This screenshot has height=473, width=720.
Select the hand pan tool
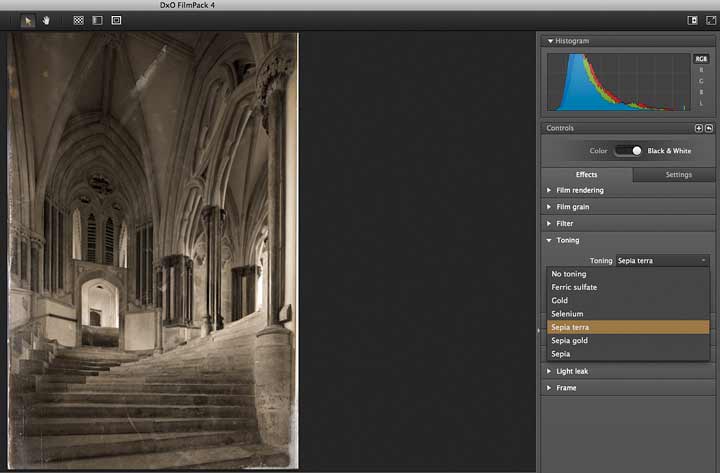pyautogui.click(x=46, y=21)
